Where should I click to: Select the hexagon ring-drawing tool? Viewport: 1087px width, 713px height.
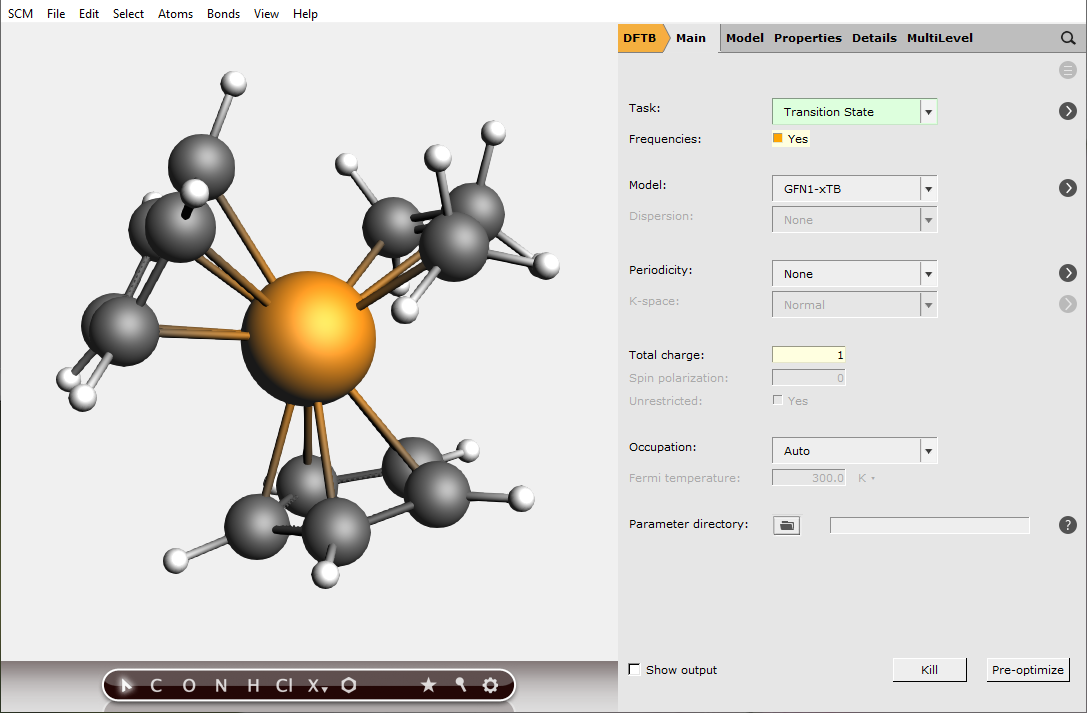348,685
